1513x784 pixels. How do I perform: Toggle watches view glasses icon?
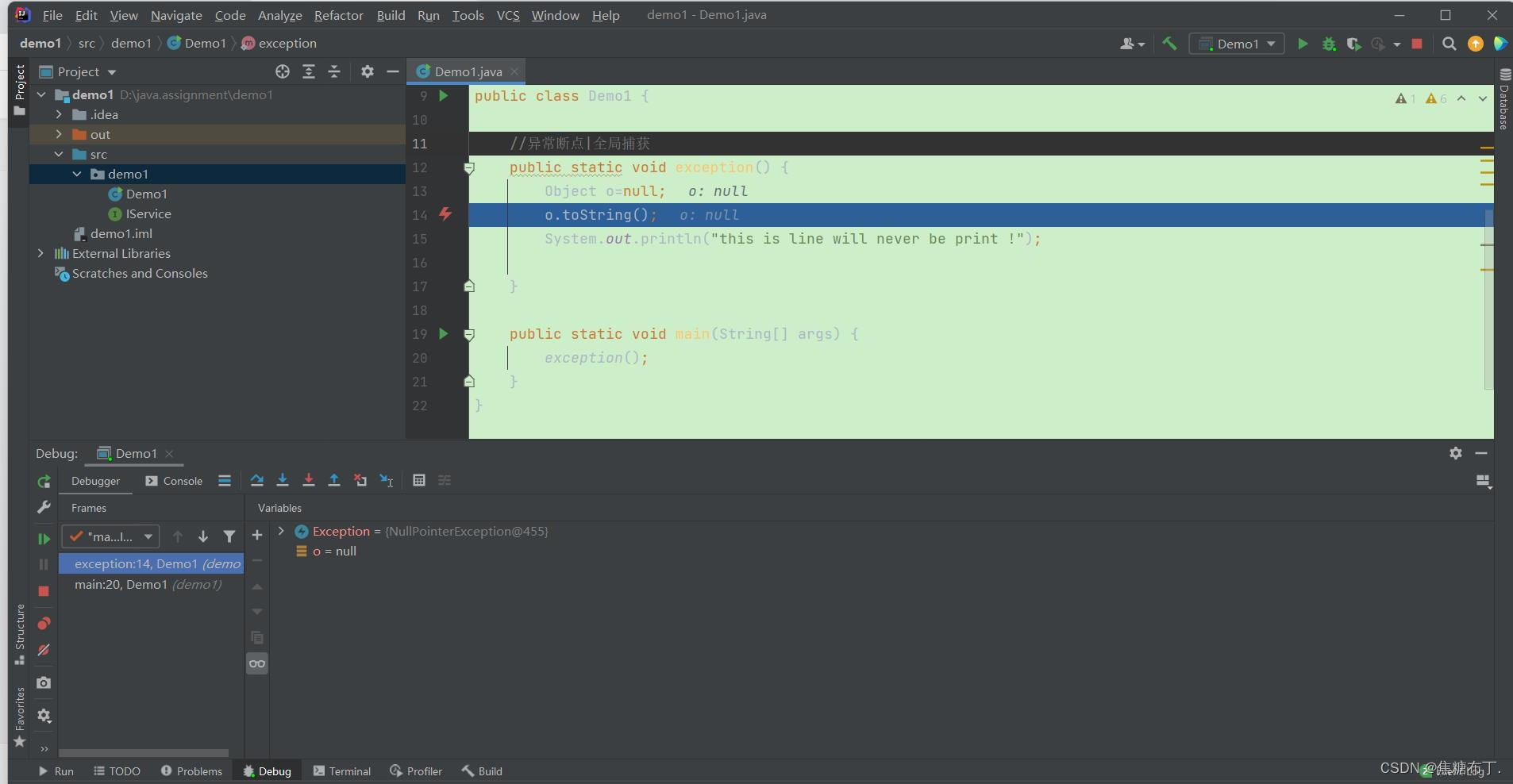[257, 663]
